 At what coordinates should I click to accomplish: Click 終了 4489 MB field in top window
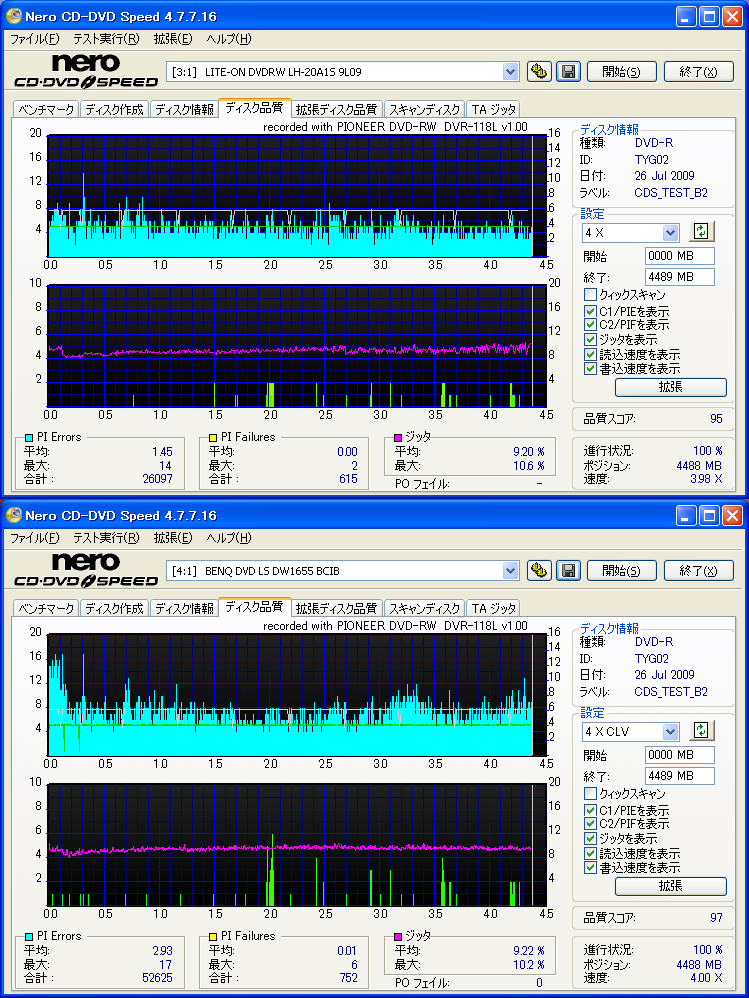pyautogui.click(x=680, y=277)
